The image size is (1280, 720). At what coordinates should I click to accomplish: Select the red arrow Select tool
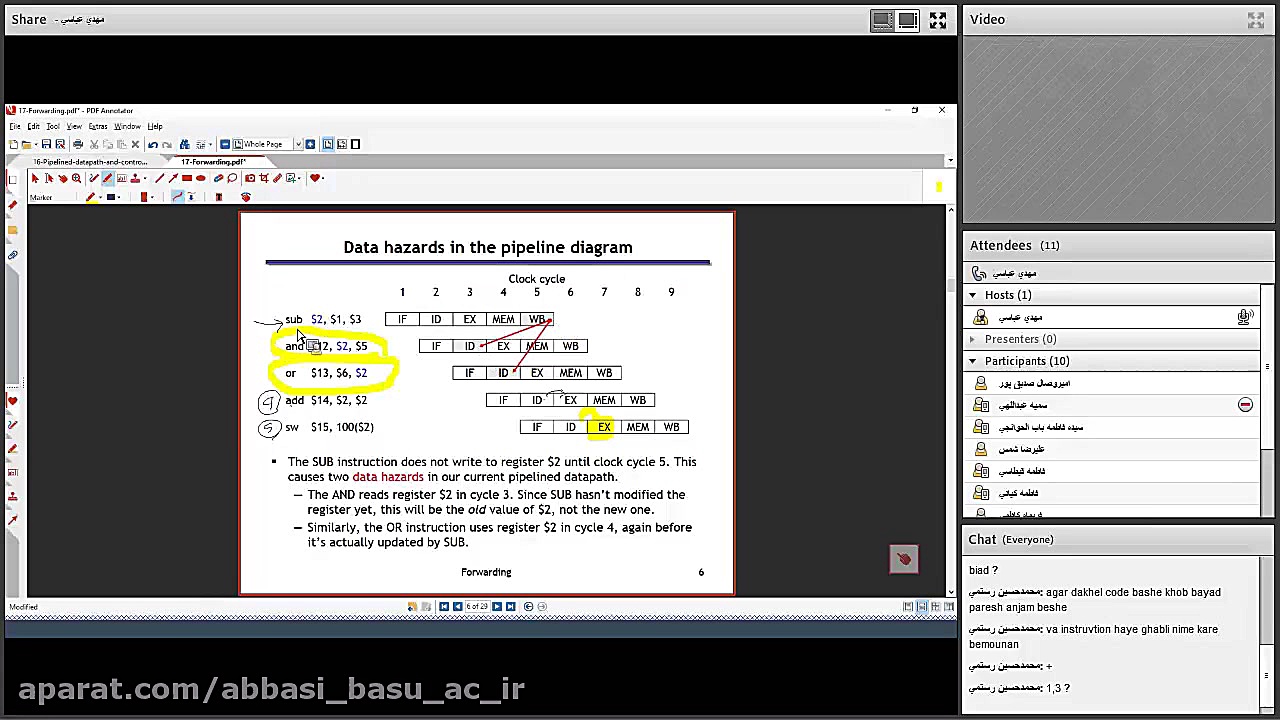(35, 178)
